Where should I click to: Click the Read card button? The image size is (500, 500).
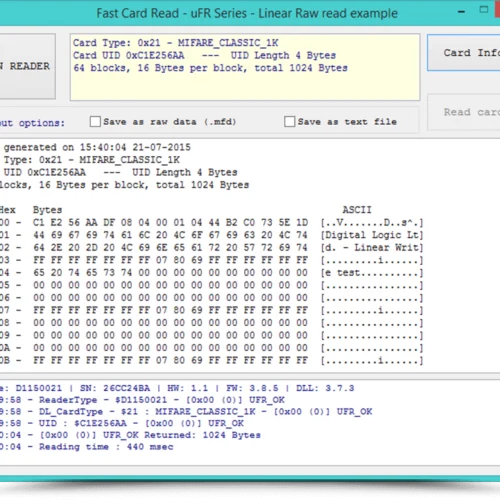tap(464, 112)
